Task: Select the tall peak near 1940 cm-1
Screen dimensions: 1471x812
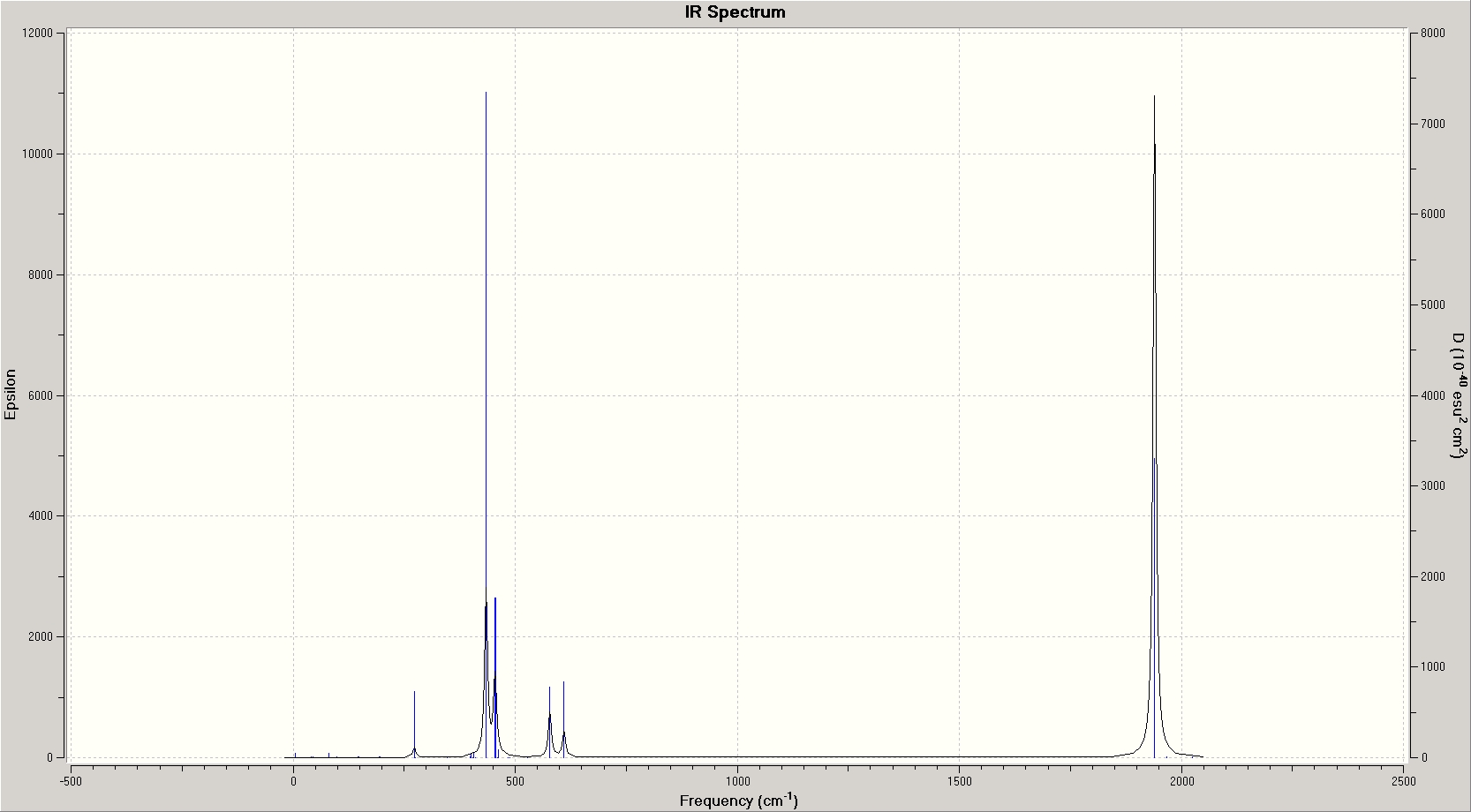Action: [x=1155, y=426]
